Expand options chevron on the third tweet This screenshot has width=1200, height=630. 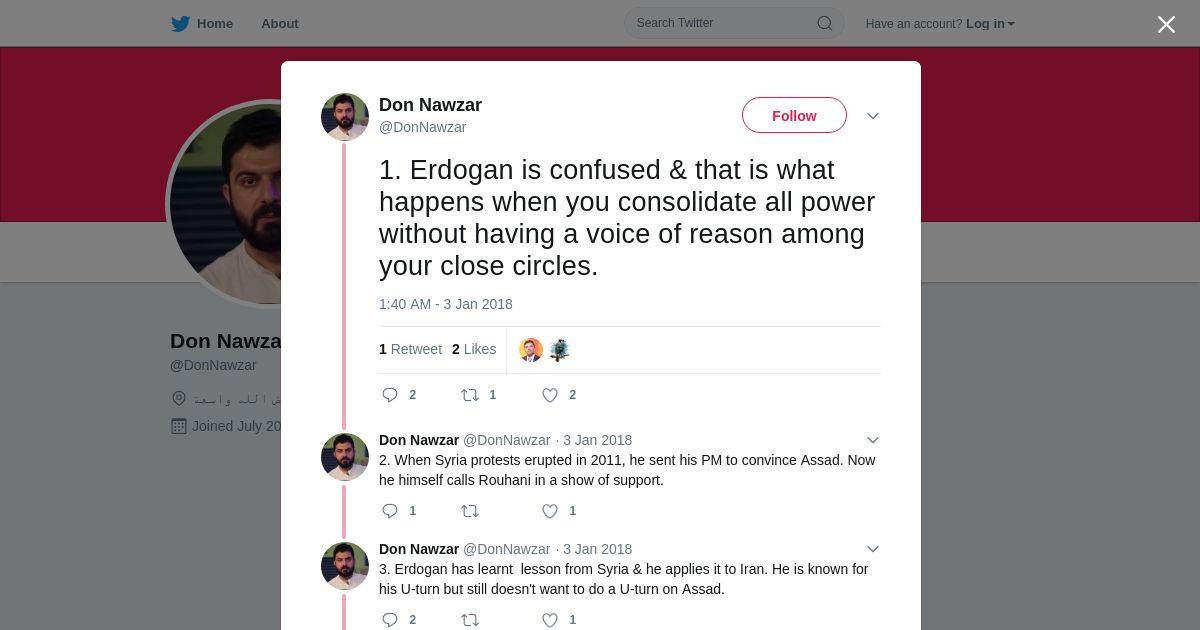pos(873,549)
